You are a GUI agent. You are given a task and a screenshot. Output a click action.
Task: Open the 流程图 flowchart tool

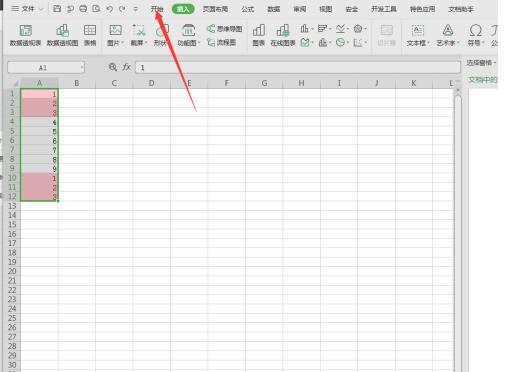[x=221, y=42]
